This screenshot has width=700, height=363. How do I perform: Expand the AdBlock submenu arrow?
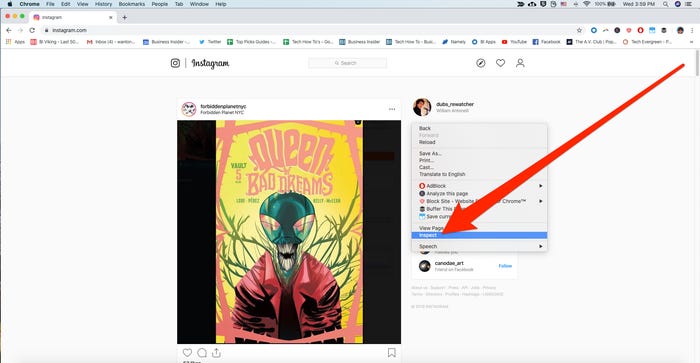541,186
